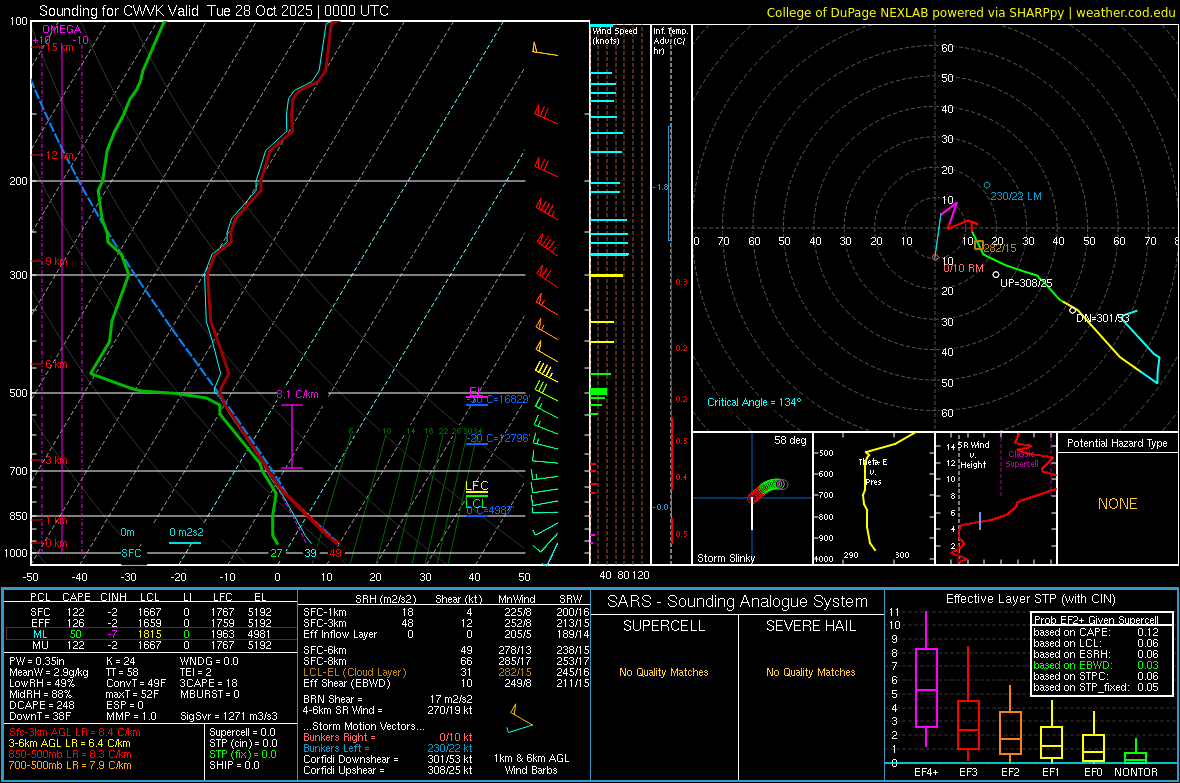Click the yellow LFC level label
The height and width of the screenshot is (783, 1180).
tap(476, 486)
